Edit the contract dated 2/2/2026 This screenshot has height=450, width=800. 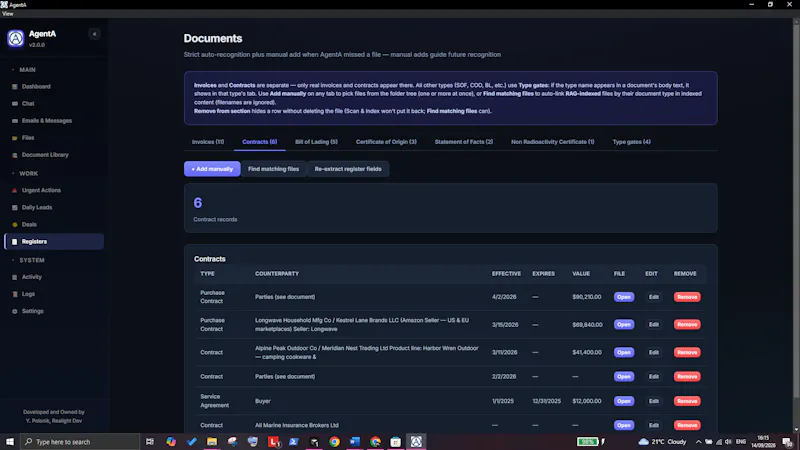[654, 377]
